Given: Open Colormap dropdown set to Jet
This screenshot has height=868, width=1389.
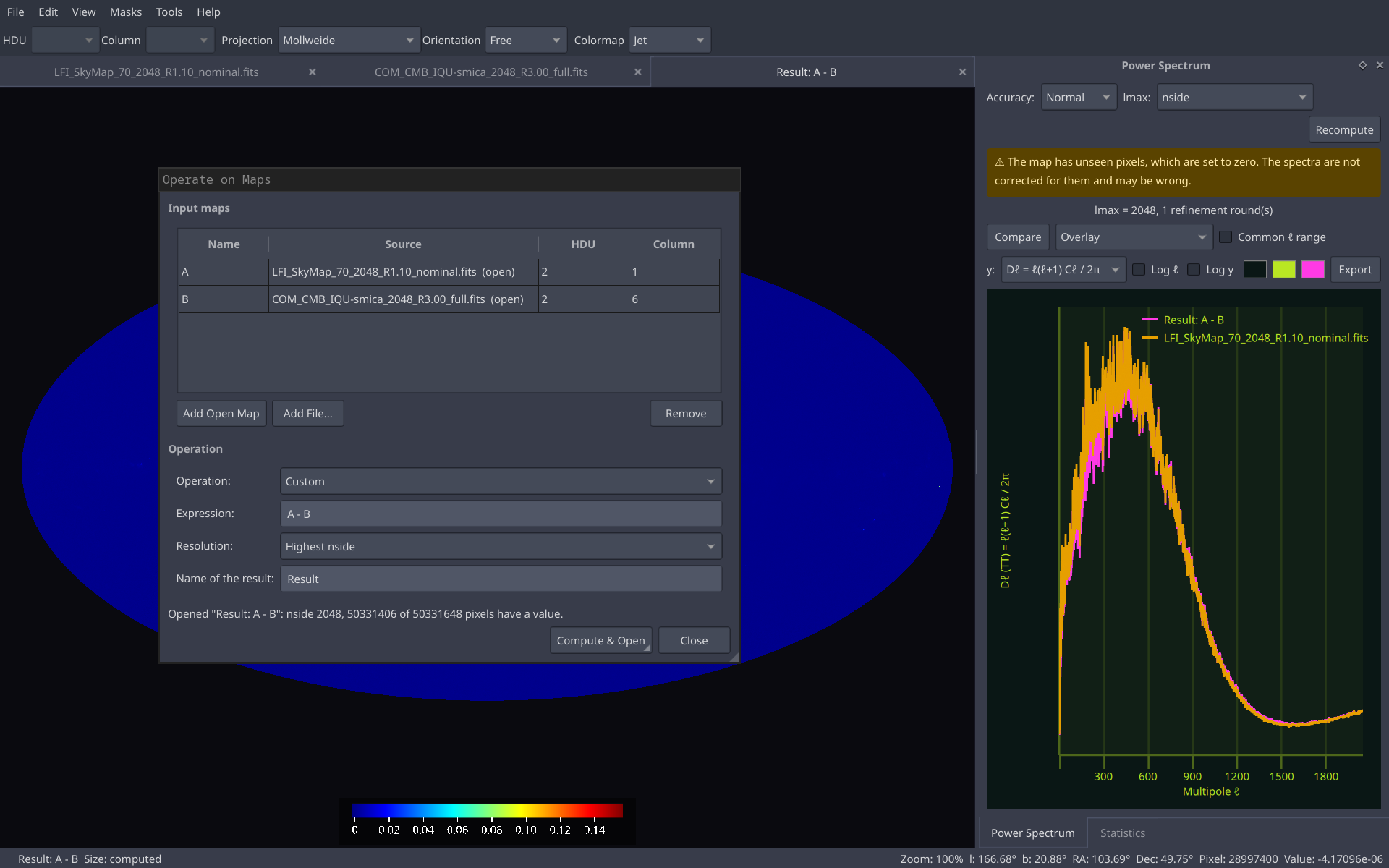Looking at the screenshot, I should (670, 41).
